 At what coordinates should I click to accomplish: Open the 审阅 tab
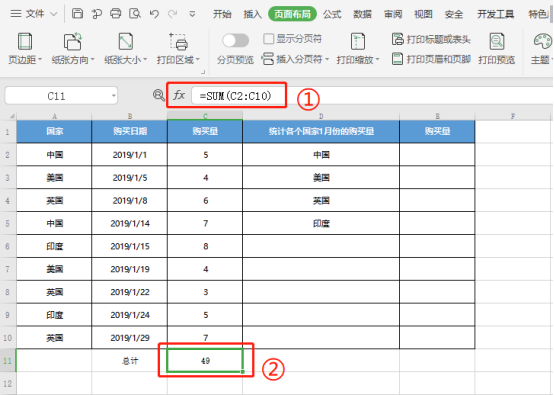point(393,14)
